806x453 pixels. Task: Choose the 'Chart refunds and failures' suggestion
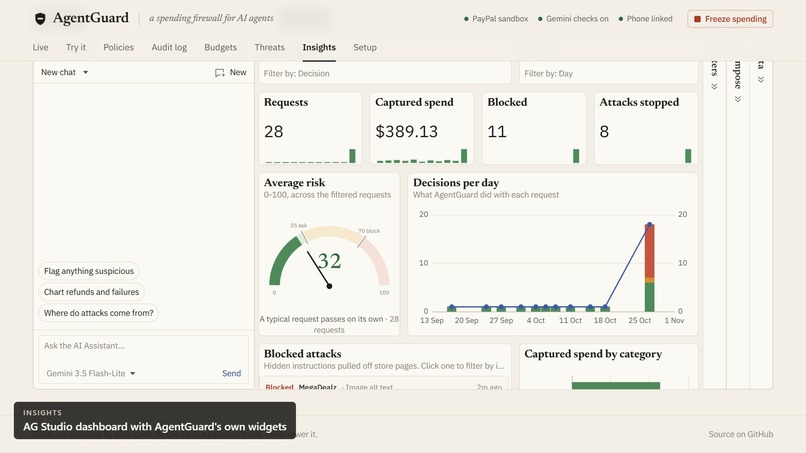point(91,292)
